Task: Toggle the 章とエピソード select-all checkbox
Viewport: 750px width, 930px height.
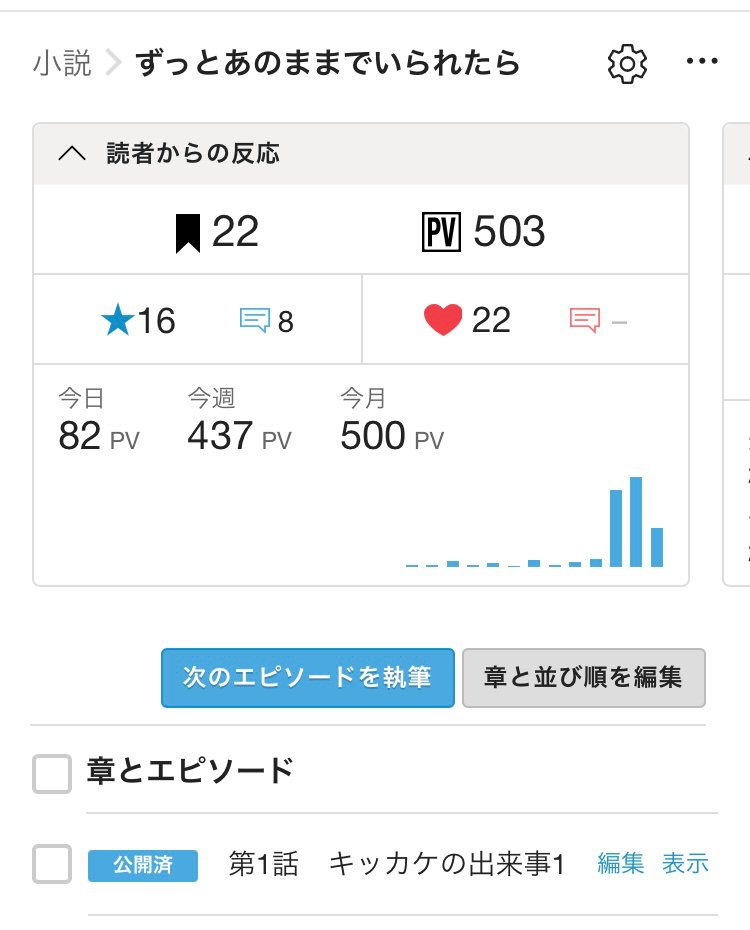Action: click(x=52, y=773)
